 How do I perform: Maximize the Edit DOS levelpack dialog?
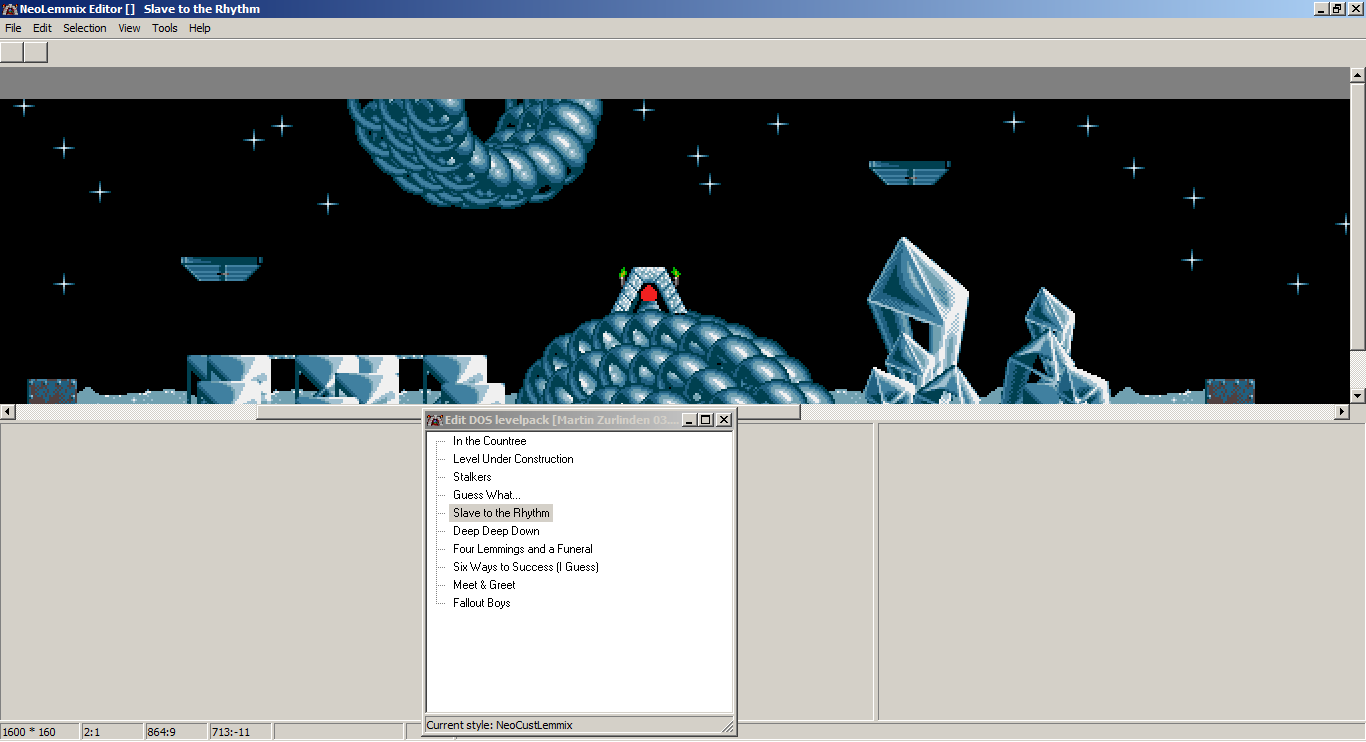[706, 420]
